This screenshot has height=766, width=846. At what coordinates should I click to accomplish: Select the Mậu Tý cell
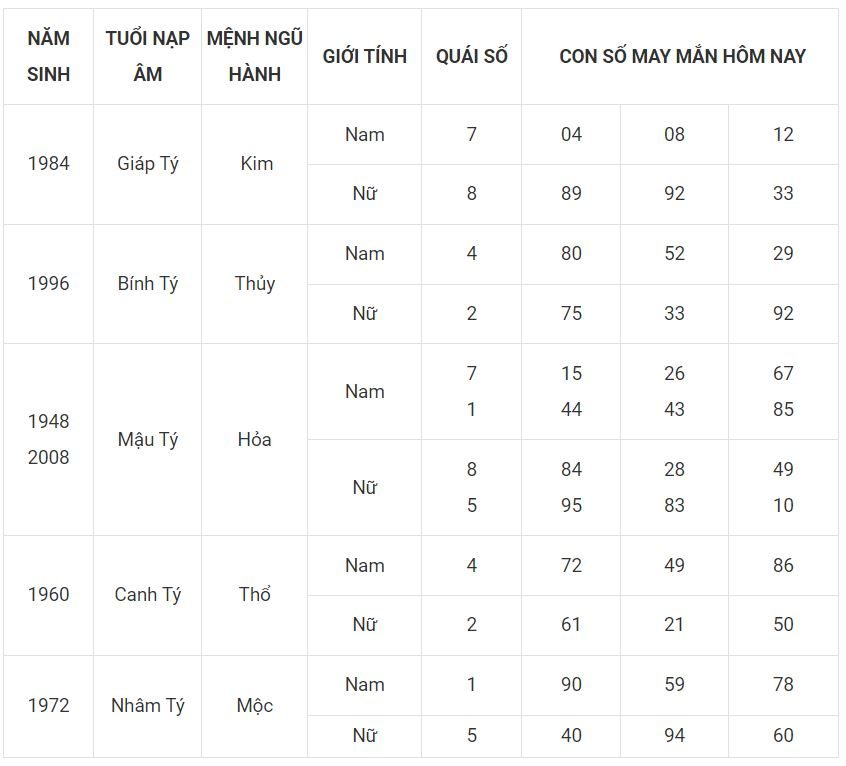click(147, 439)
